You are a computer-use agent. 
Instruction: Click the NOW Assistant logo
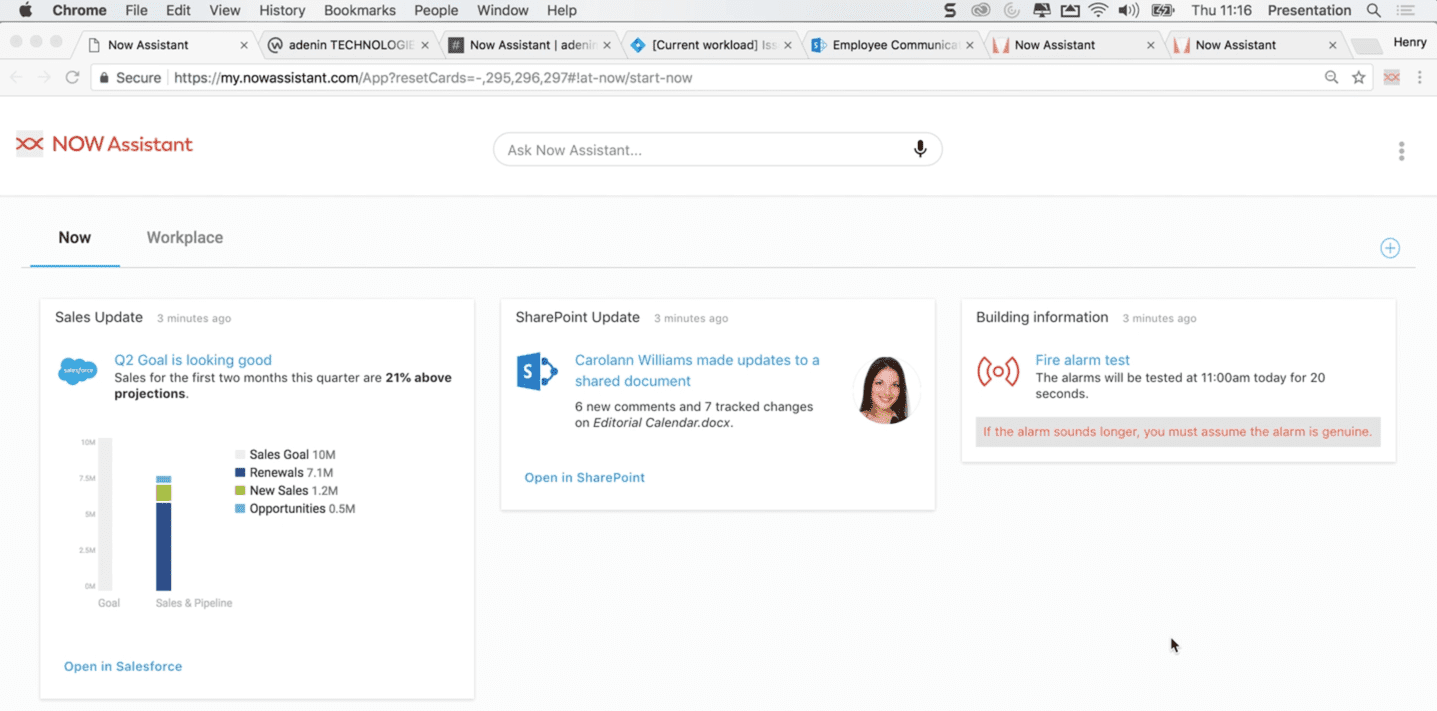point(104,144)
